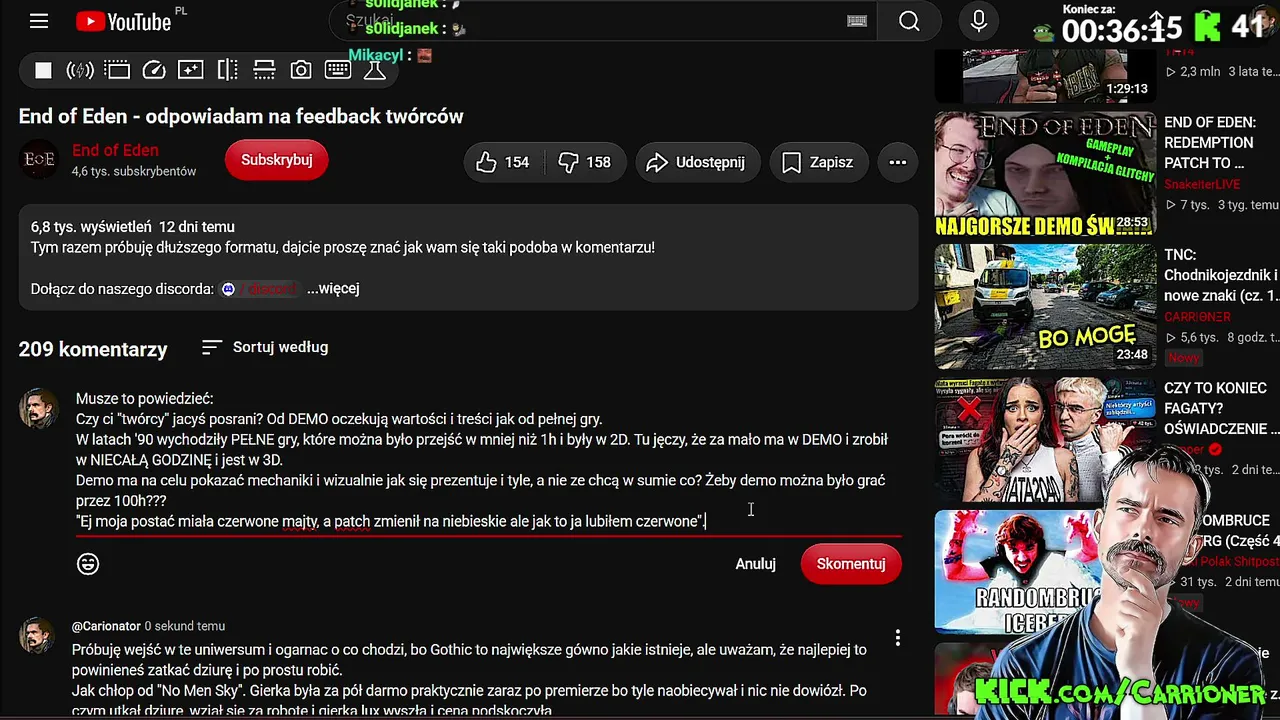Open the CZY TO KONIEC FAGATY thumbnail

tap(1045, 439)
